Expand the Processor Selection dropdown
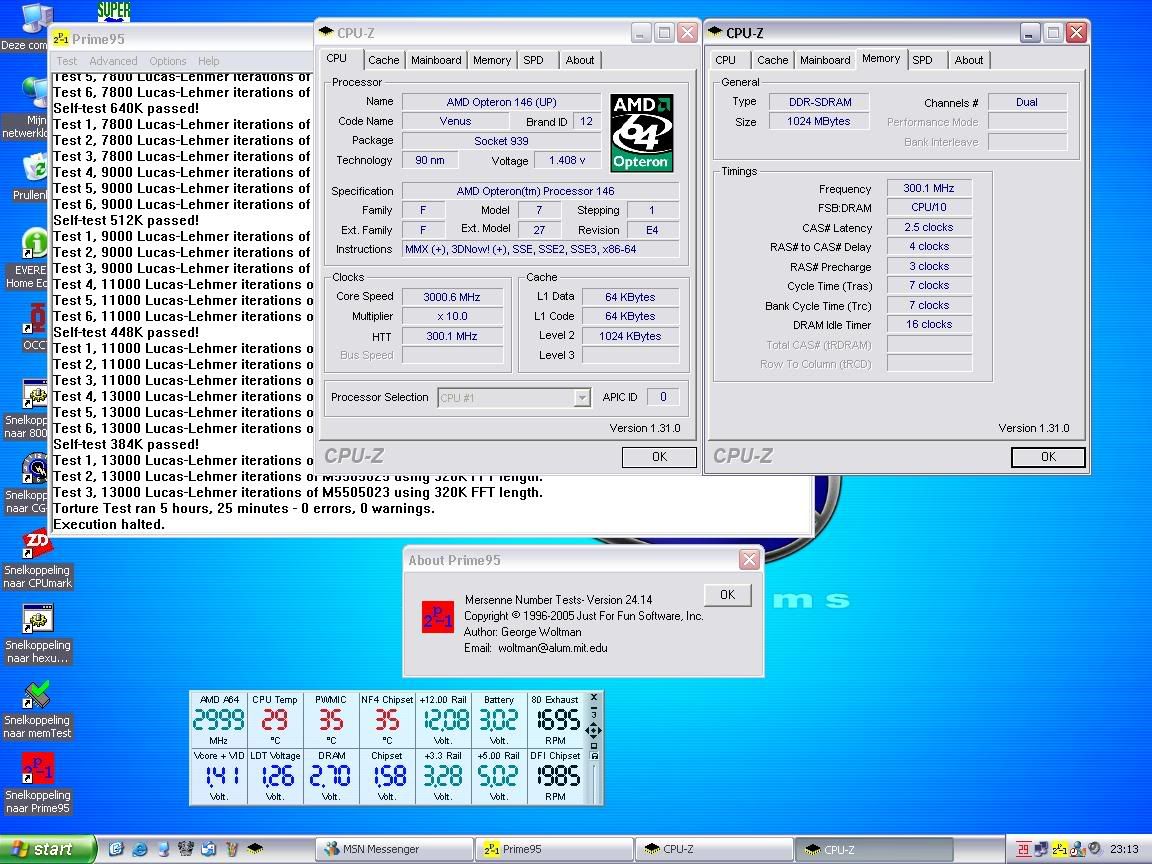Image resolution: width=1152 pixels, height=864 pixels. pos(582,397)
